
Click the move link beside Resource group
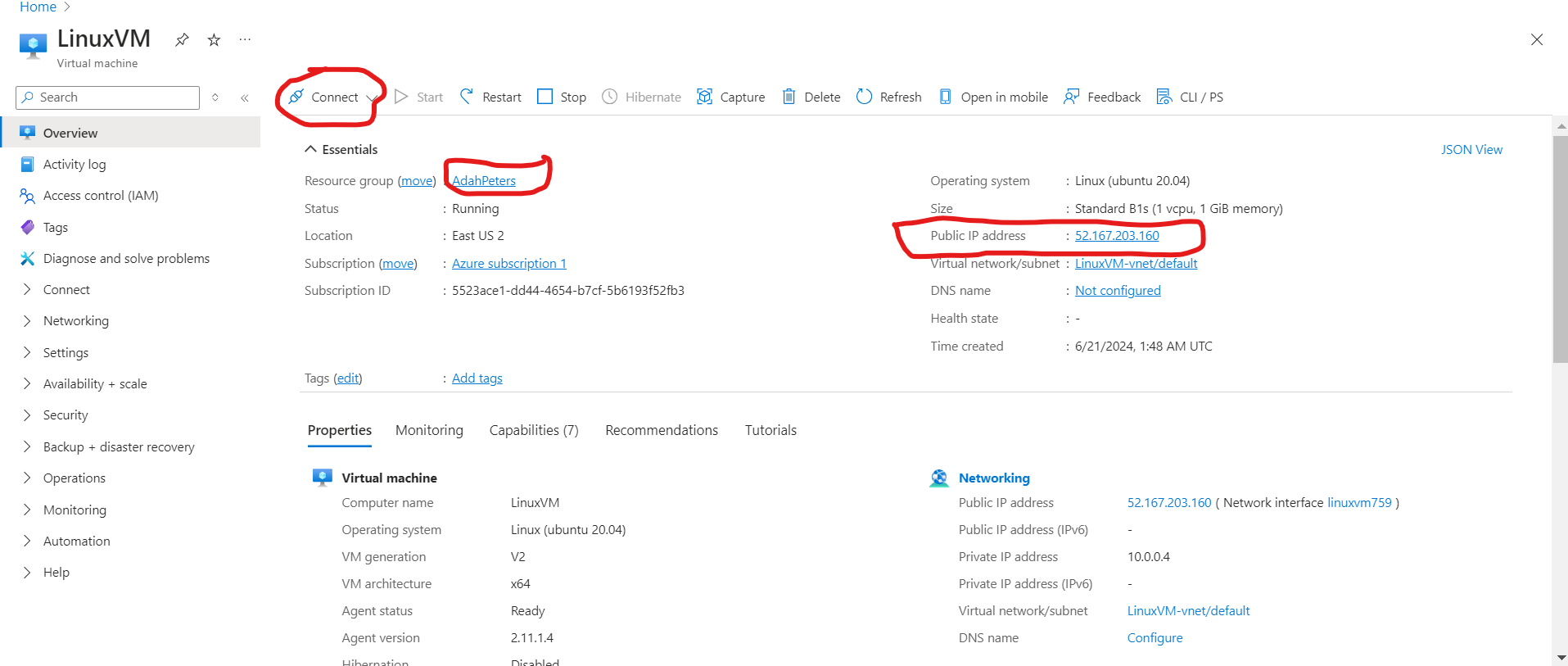click(417, 180)
